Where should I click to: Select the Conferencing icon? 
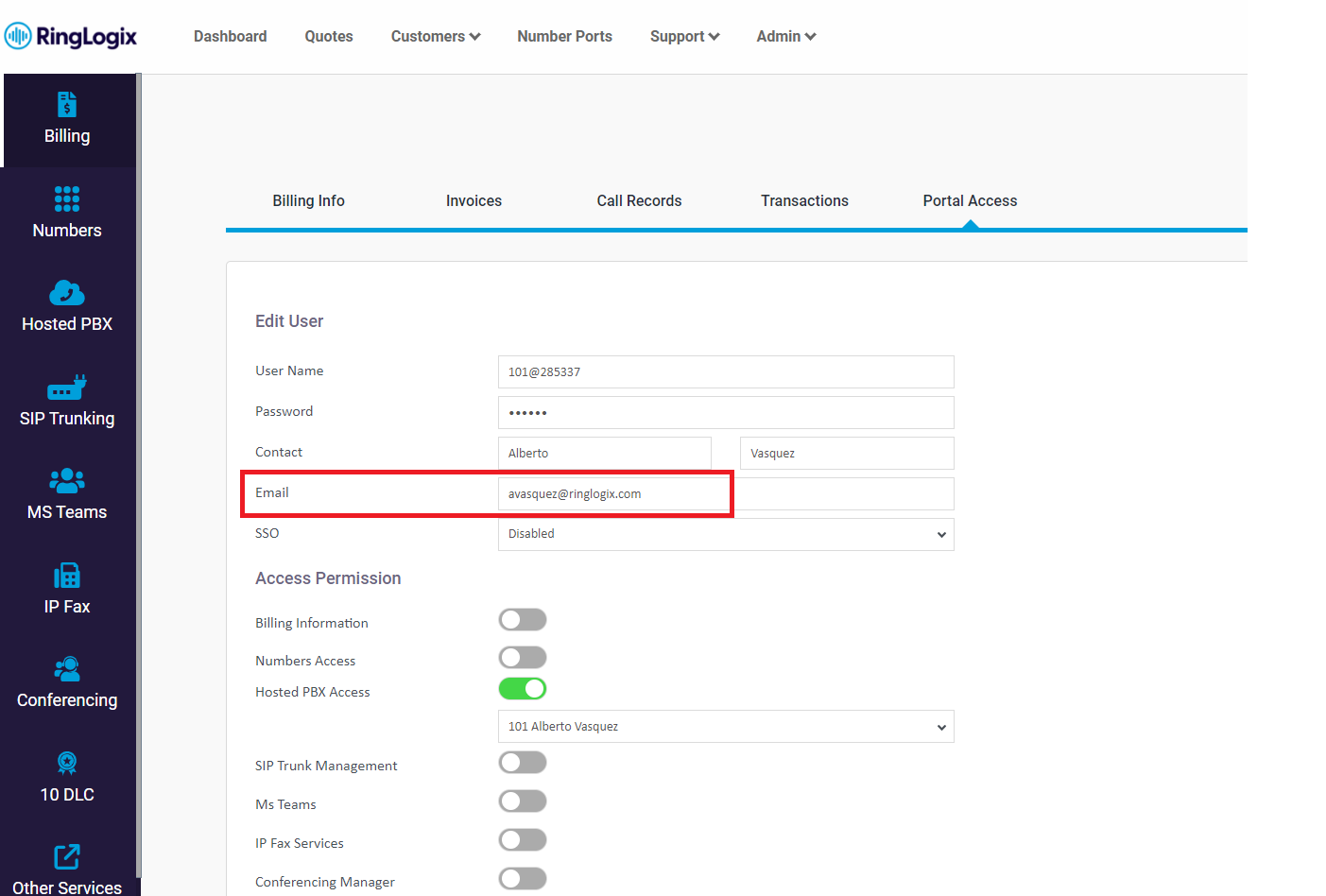[67, 668]
